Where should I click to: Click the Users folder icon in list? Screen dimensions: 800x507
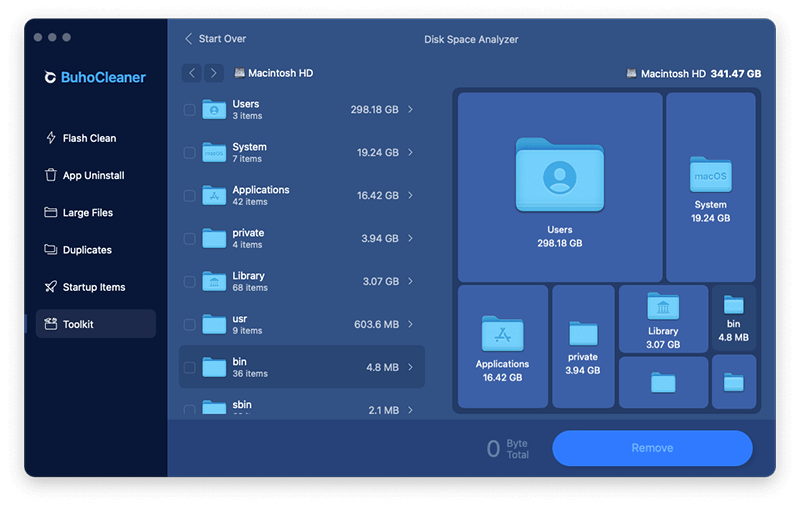click(x=214, y=109)
